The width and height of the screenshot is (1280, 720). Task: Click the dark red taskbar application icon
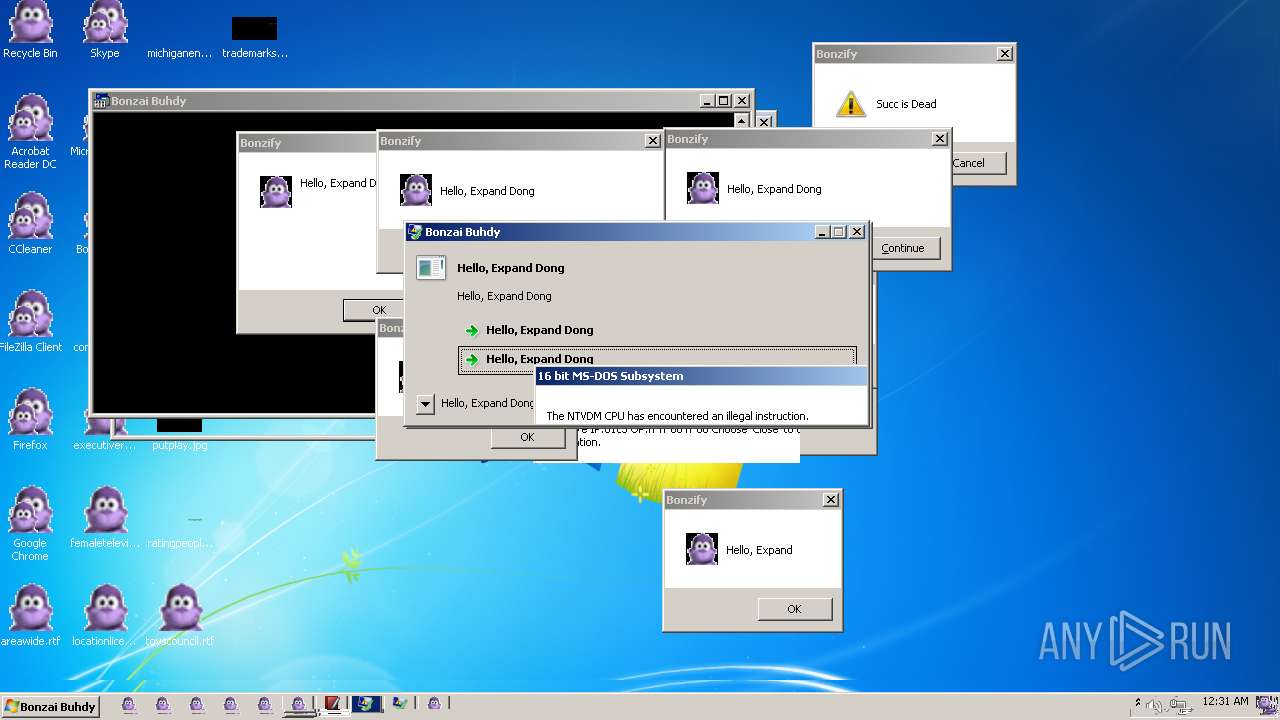(x=332, y=704)
